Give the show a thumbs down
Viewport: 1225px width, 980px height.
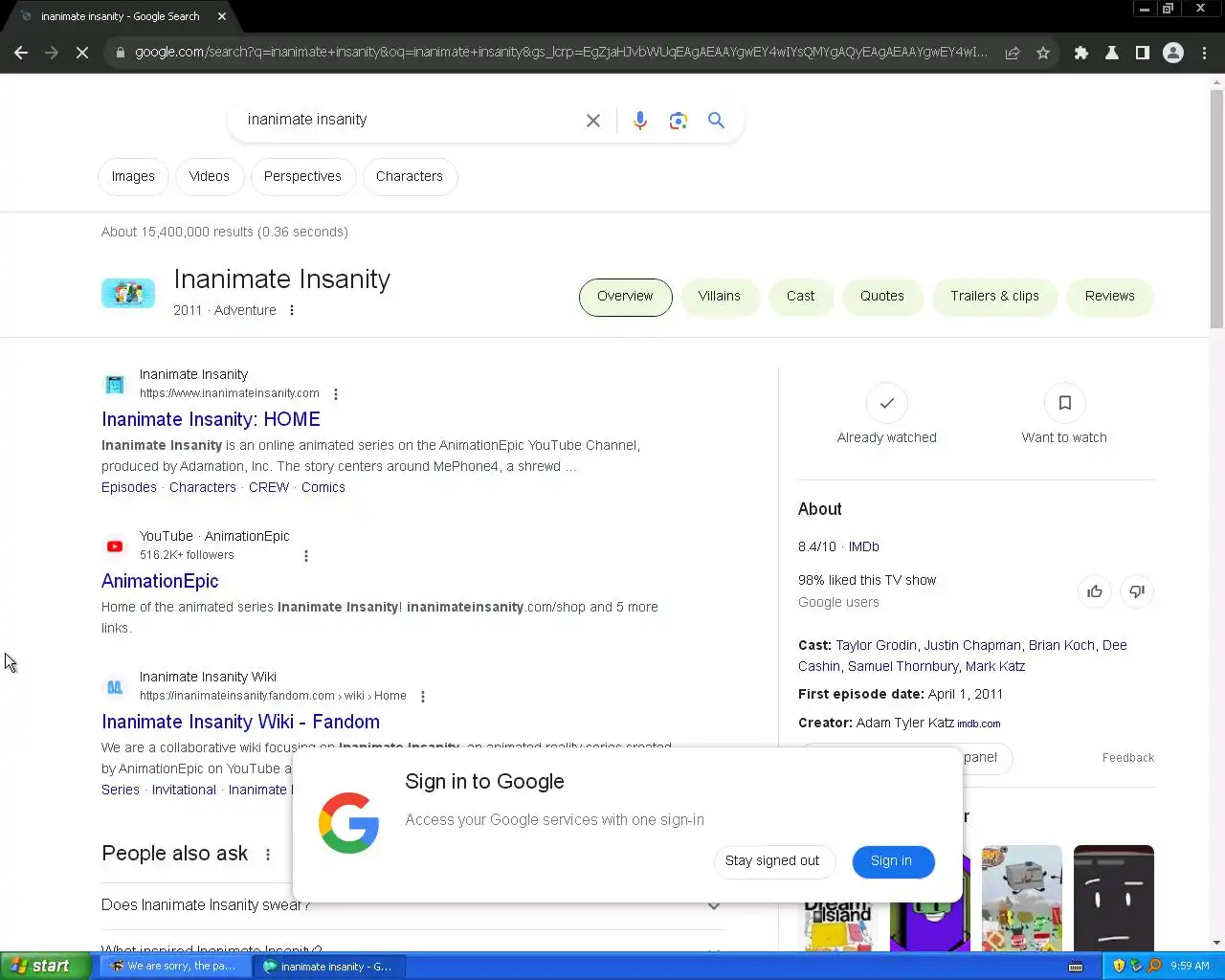[x=1137, y=591]
